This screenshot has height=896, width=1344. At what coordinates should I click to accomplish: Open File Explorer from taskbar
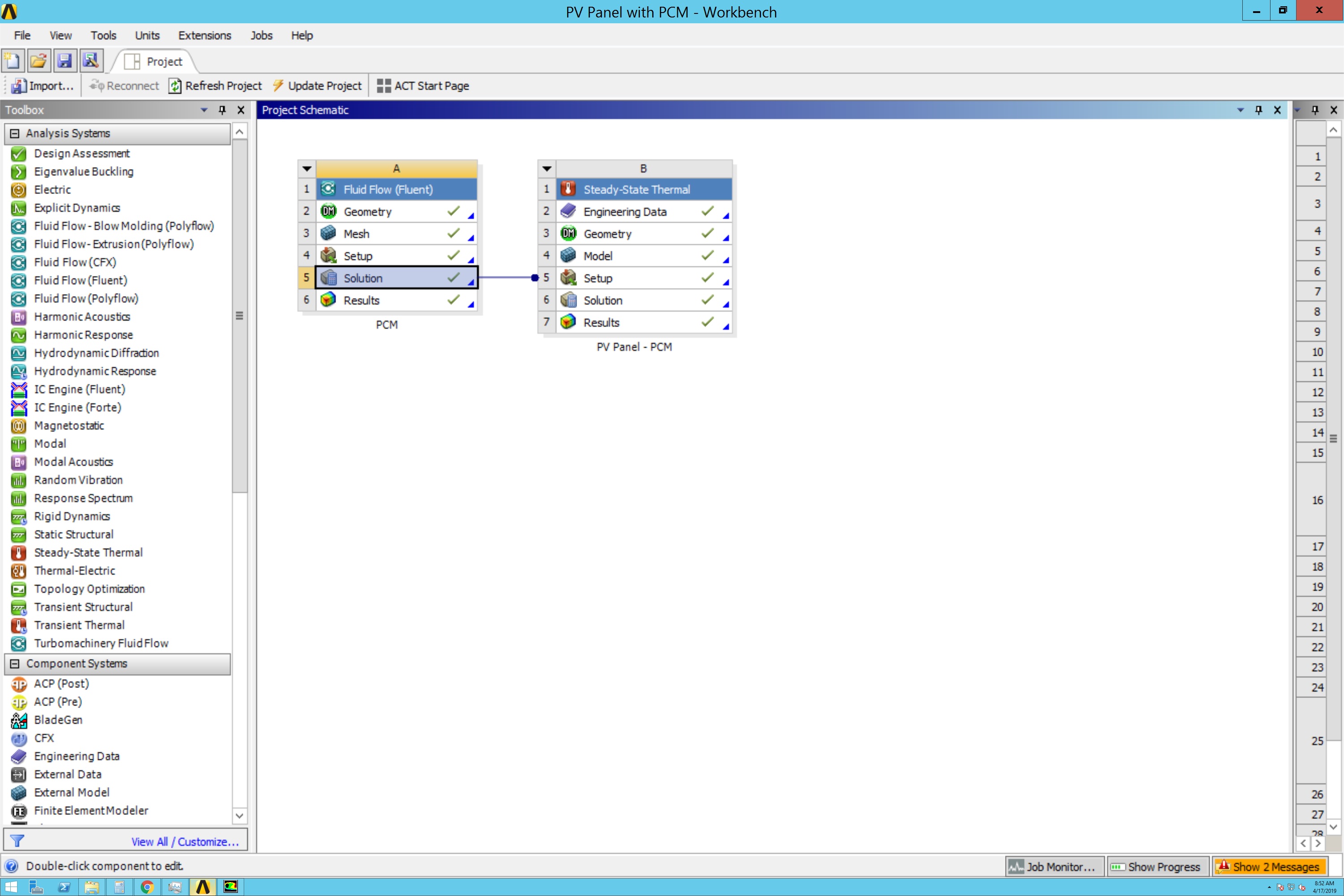tap(91, 887)
